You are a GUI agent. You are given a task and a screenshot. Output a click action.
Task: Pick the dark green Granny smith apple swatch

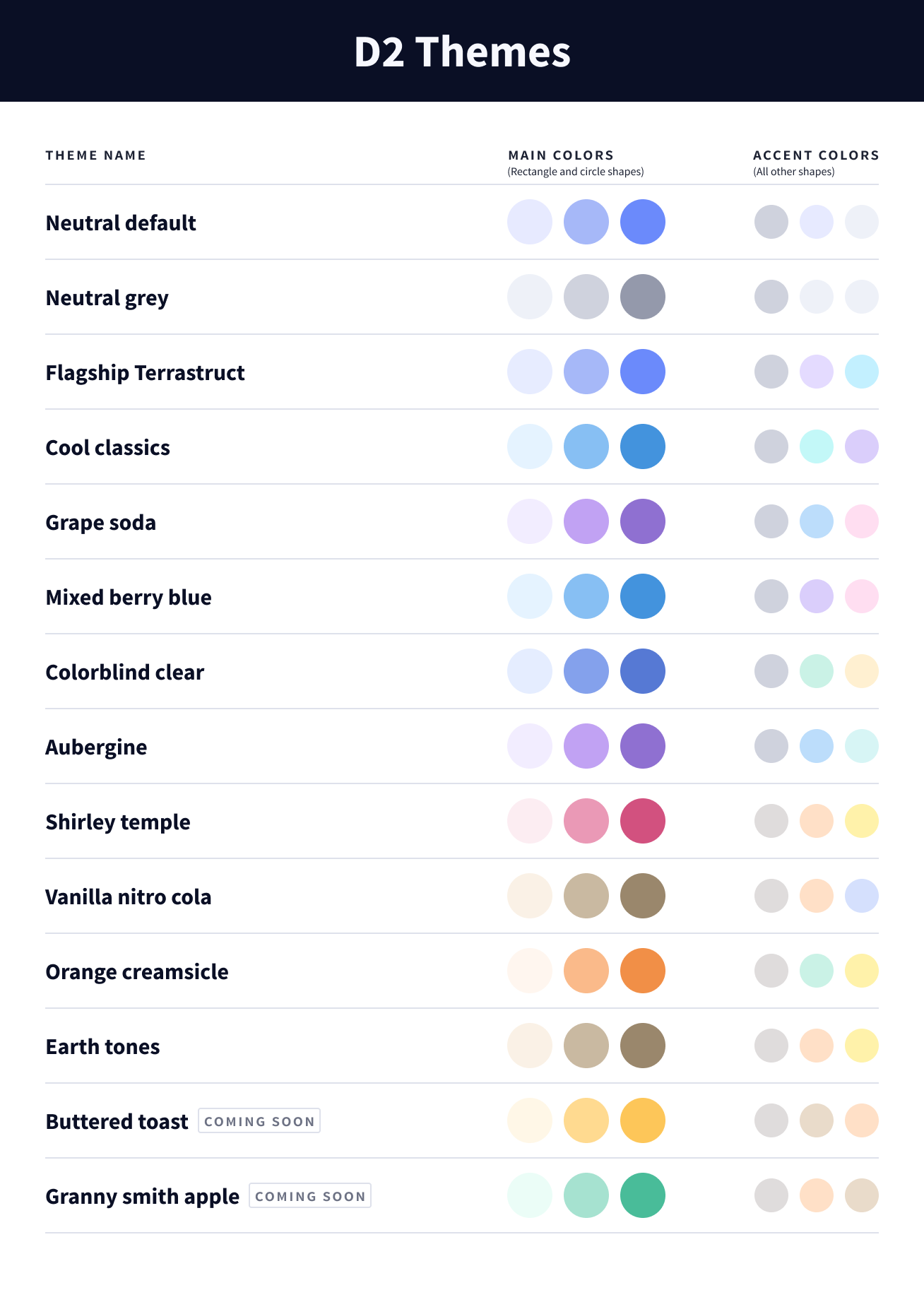click(643, 1195)
